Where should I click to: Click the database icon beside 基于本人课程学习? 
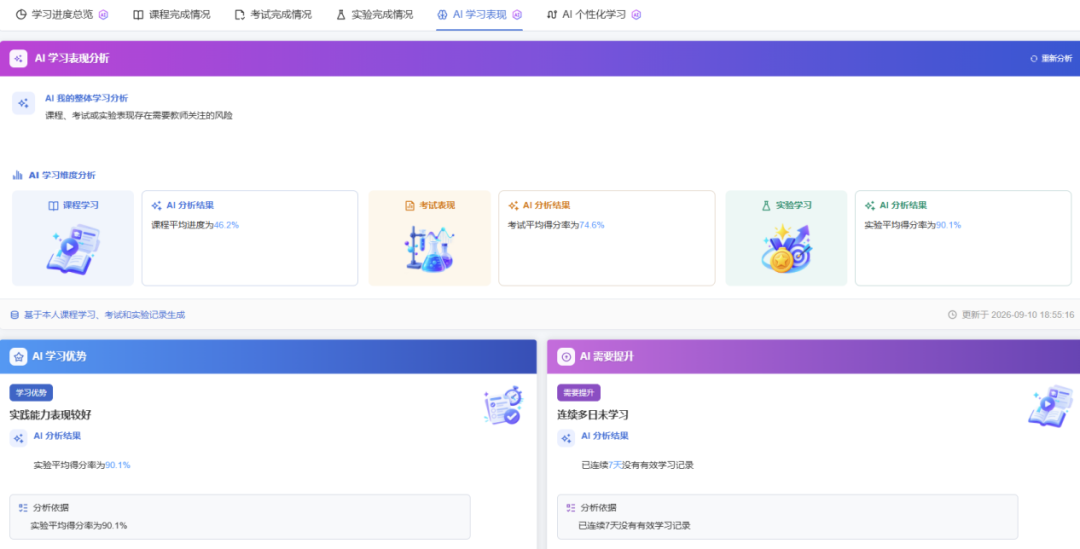(x=14, y=315)
